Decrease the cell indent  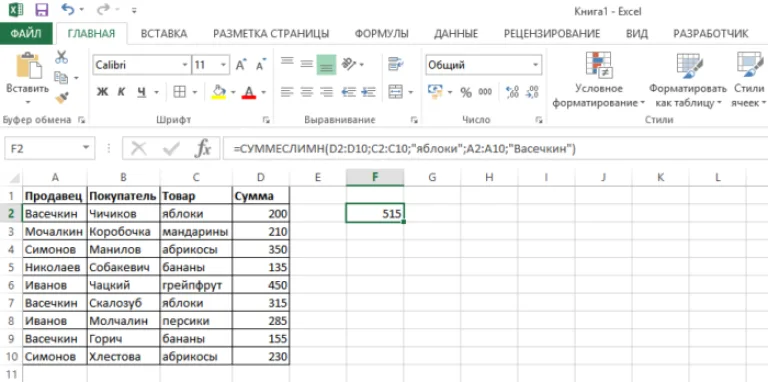348,92
